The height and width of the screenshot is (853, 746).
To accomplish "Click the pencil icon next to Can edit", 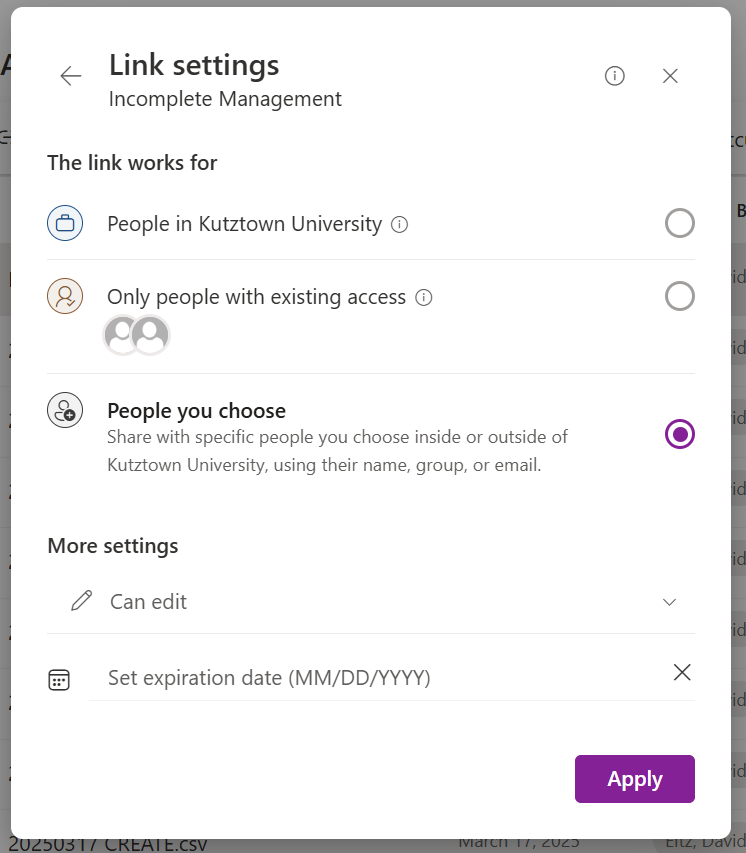I will pos(81,601).
